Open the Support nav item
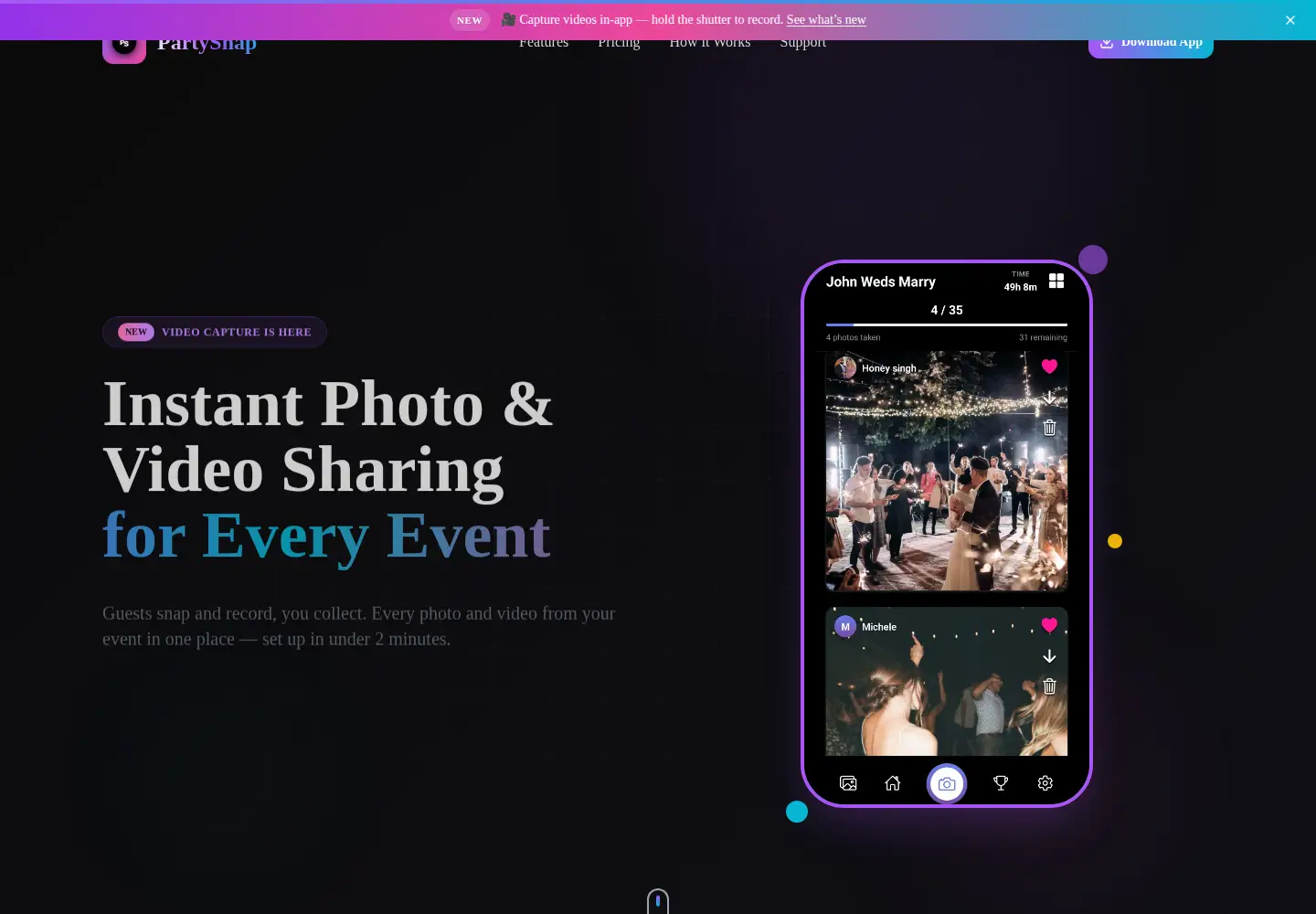The width and height of the screenshot is (1316, 914). [x=802, y=42]
